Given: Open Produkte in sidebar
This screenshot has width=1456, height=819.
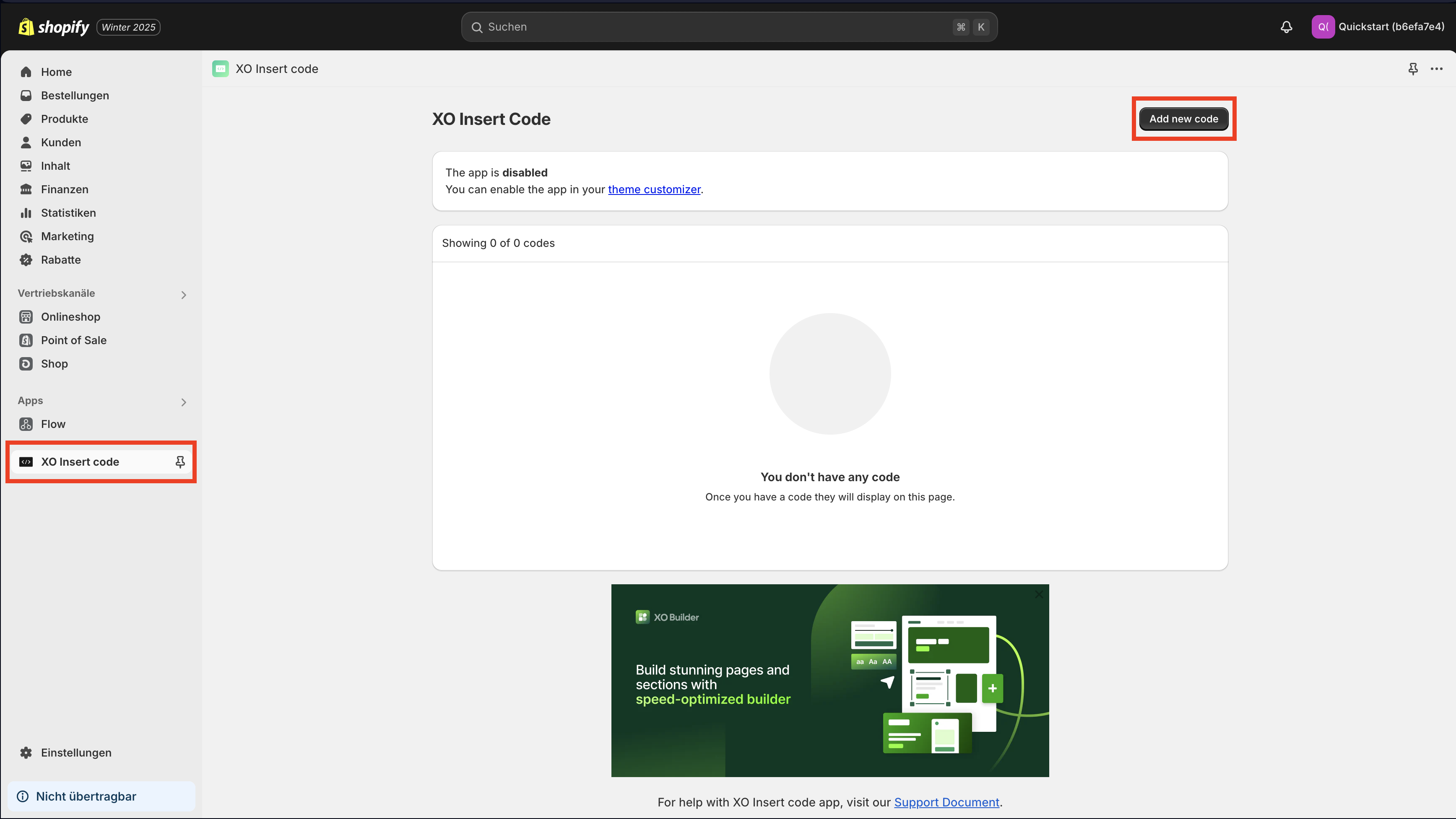Looking at the screenshot, I should [x=101, y=119].
